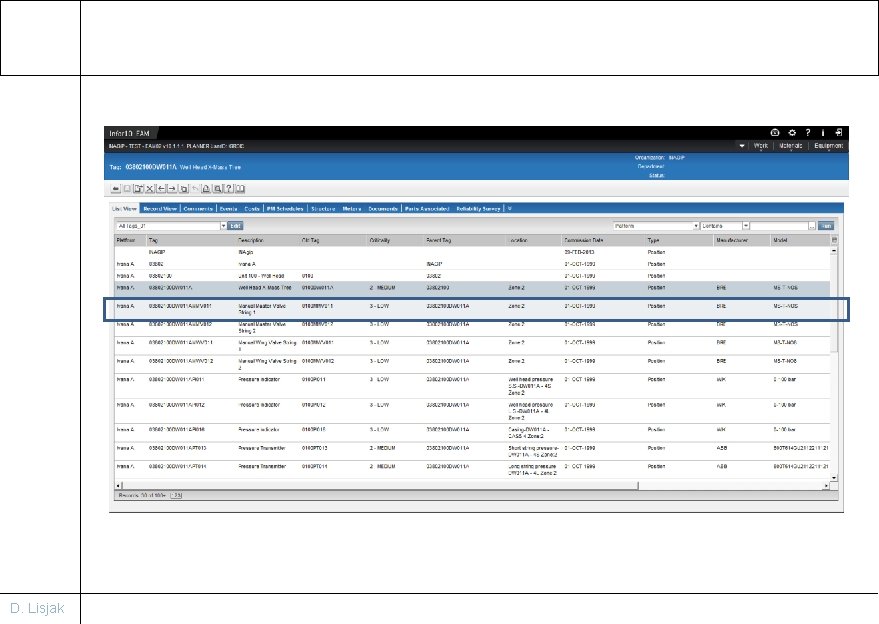Click the filter value input field
This screenshot has height=624, width=879.
pos(779,226)
